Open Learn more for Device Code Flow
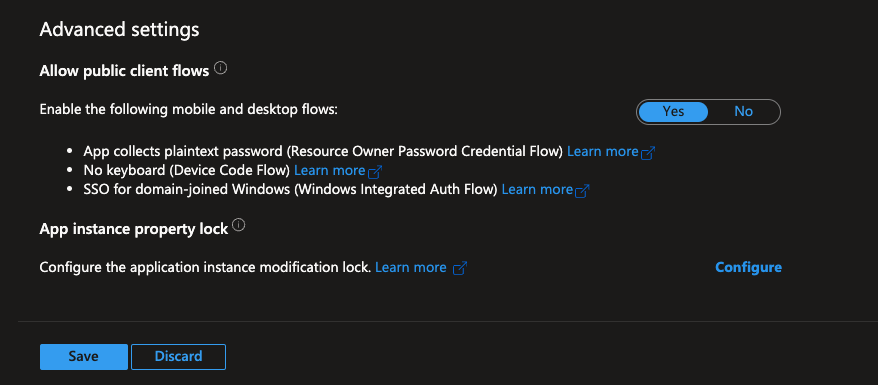 point(330,170)
